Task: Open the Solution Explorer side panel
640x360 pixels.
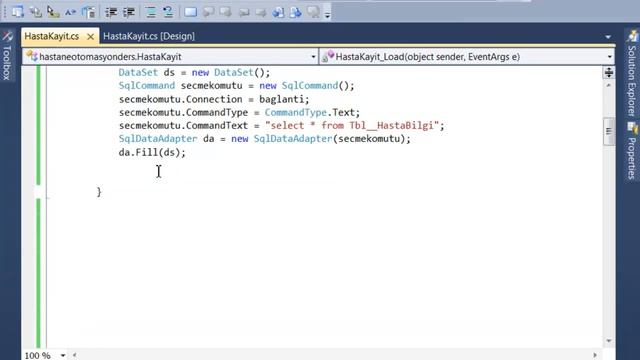Action: (632, 73)
